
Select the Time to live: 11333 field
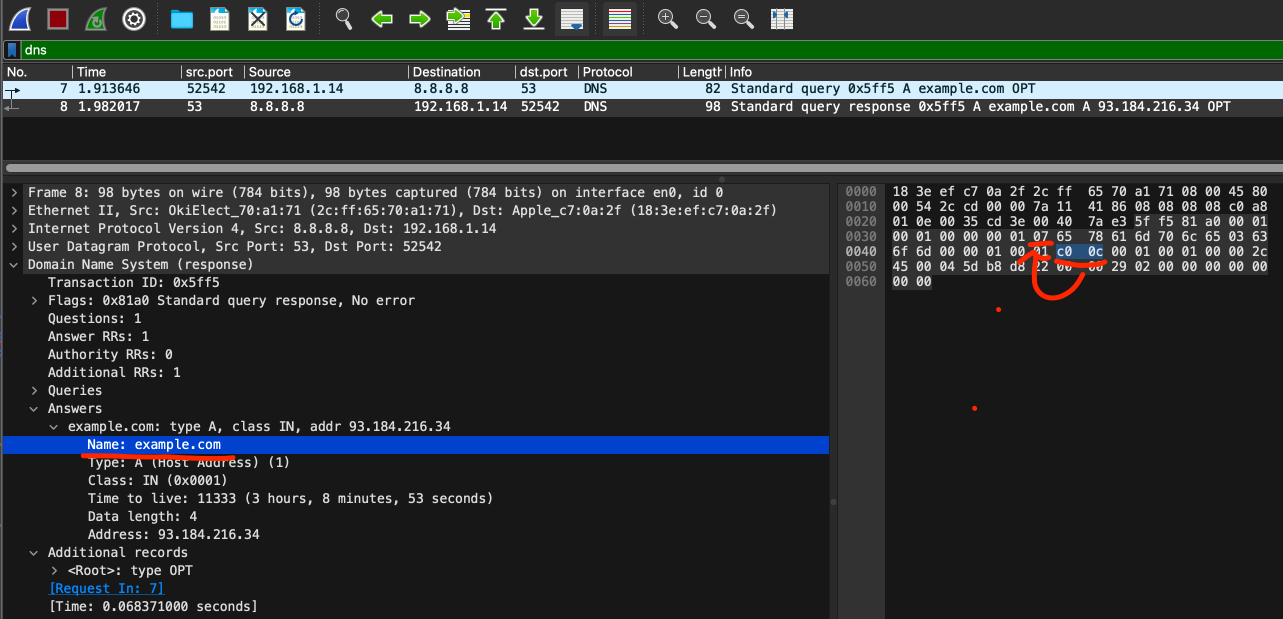tap(290, 498)
